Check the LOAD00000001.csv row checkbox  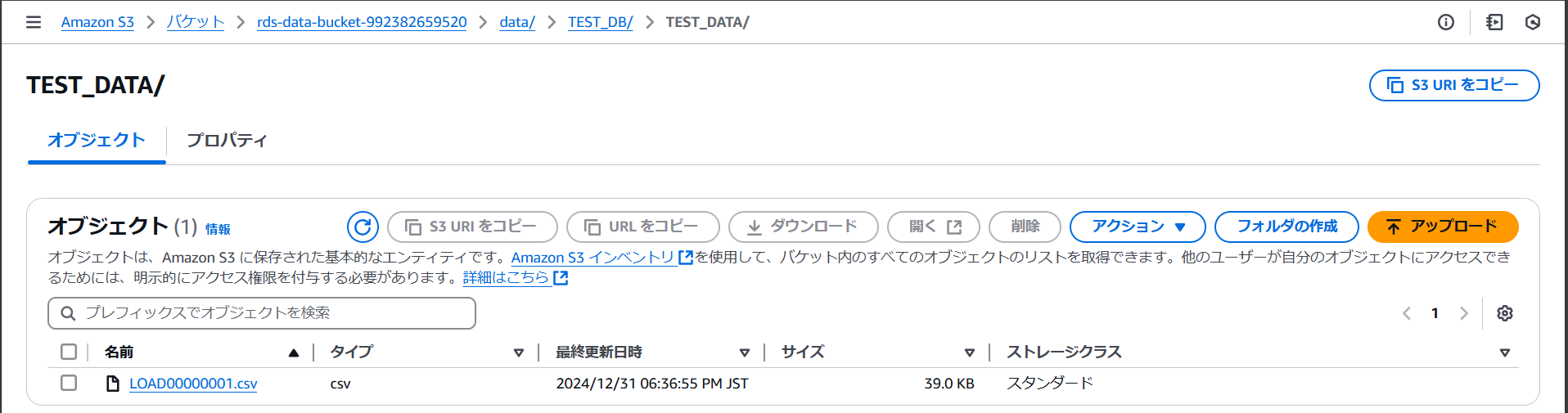point(69,383)
